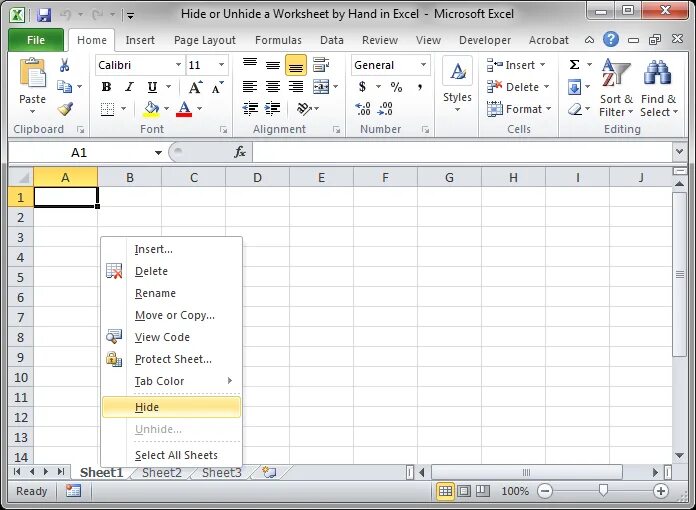This screenshot has height=510, width=696.
Task: Toggle Center text alignment
Action: coord(273,87)
